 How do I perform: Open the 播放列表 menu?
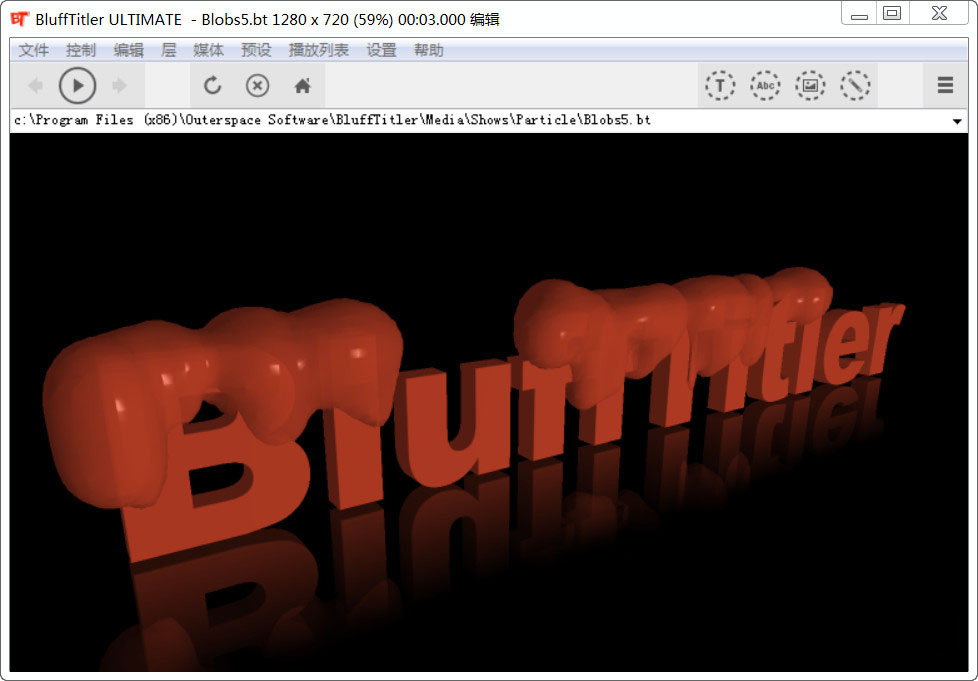319,51
